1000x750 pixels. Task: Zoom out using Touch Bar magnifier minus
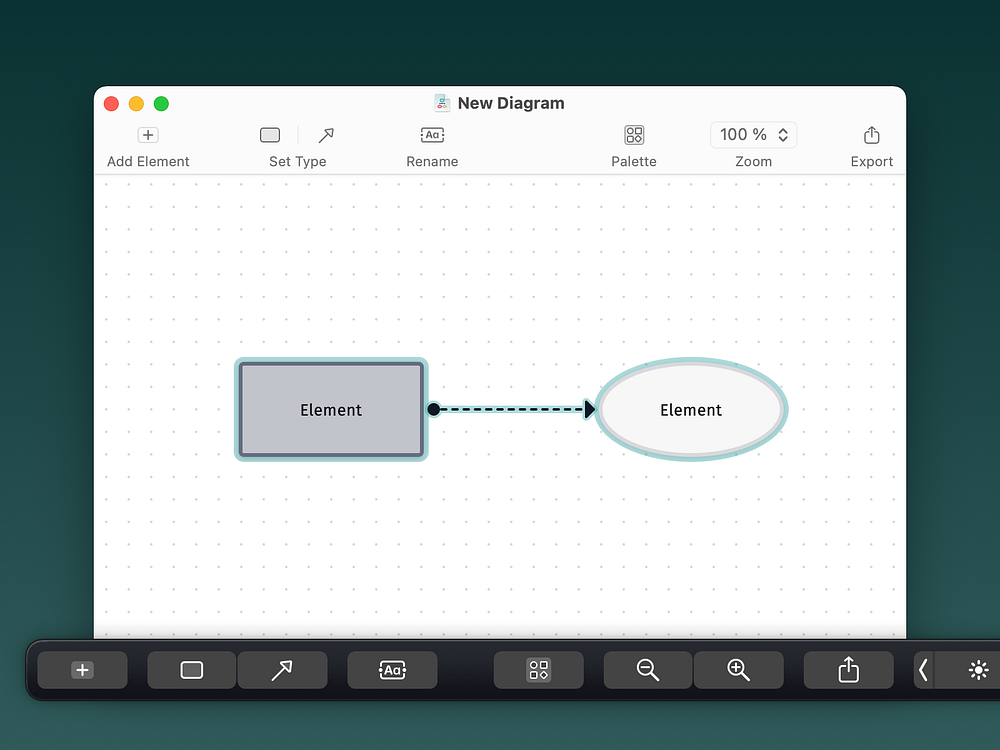coord(648,670)
